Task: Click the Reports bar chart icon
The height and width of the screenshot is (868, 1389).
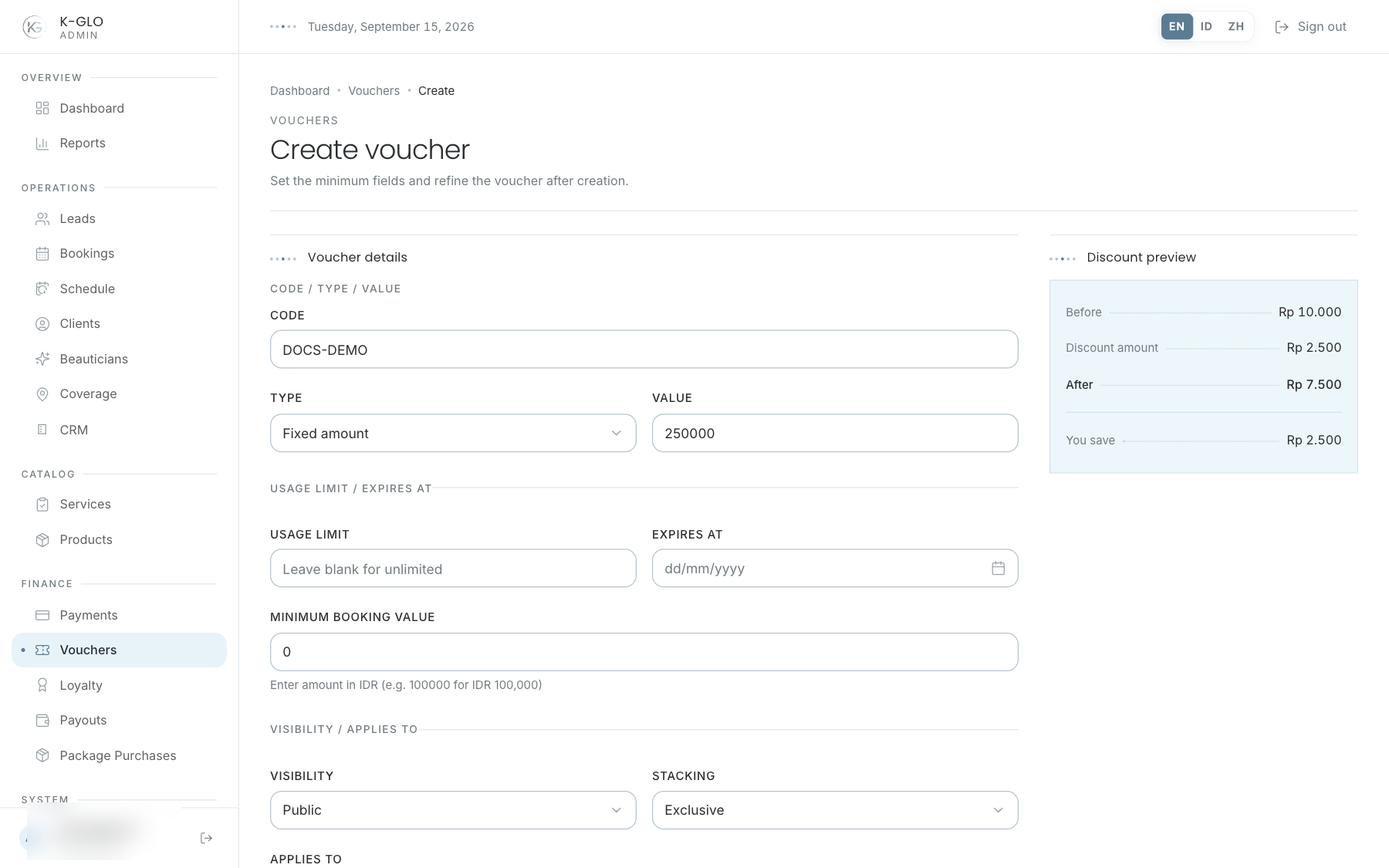Action: pyautogui.click(x=42, y=144)
